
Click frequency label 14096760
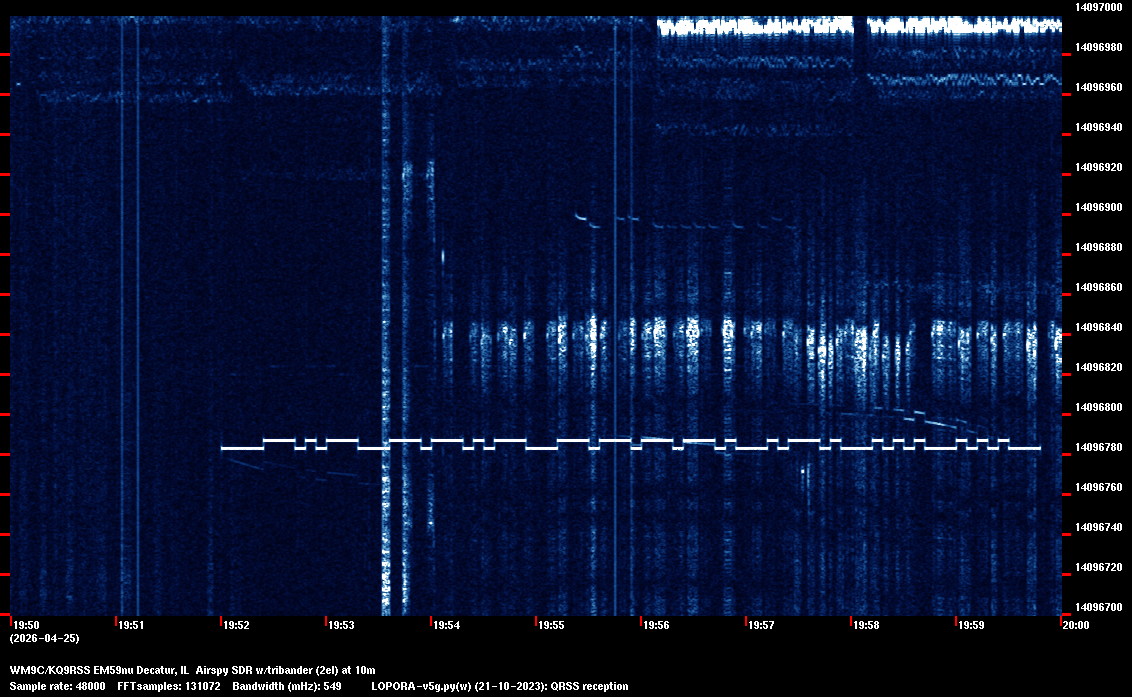(1099, 488)
